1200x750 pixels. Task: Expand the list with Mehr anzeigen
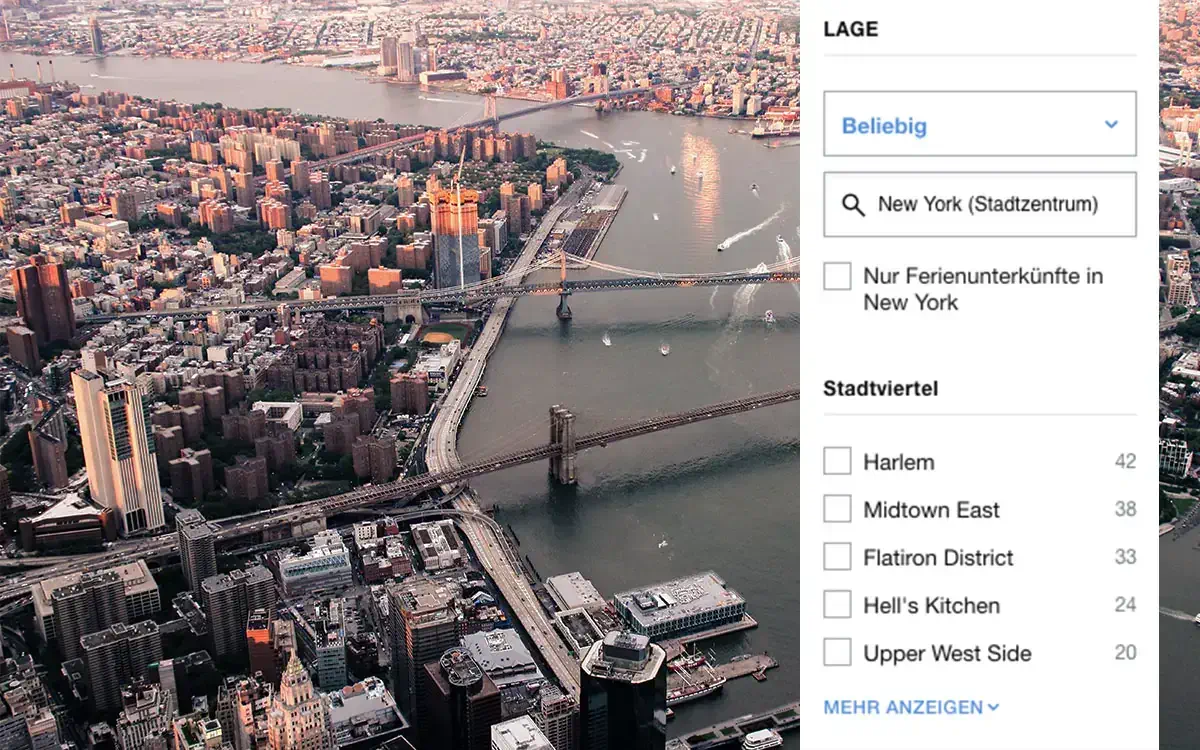pos(911,707)
